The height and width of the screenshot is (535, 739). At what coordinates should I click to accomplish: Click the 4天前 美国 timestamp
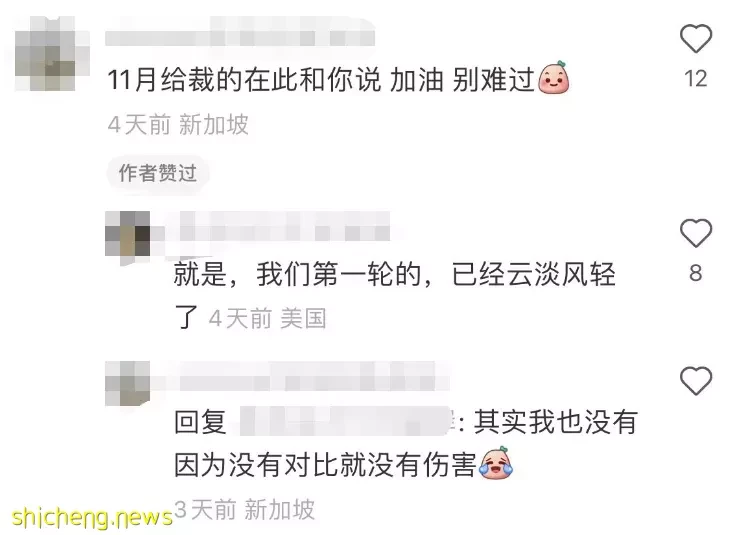tap(267, 319)
